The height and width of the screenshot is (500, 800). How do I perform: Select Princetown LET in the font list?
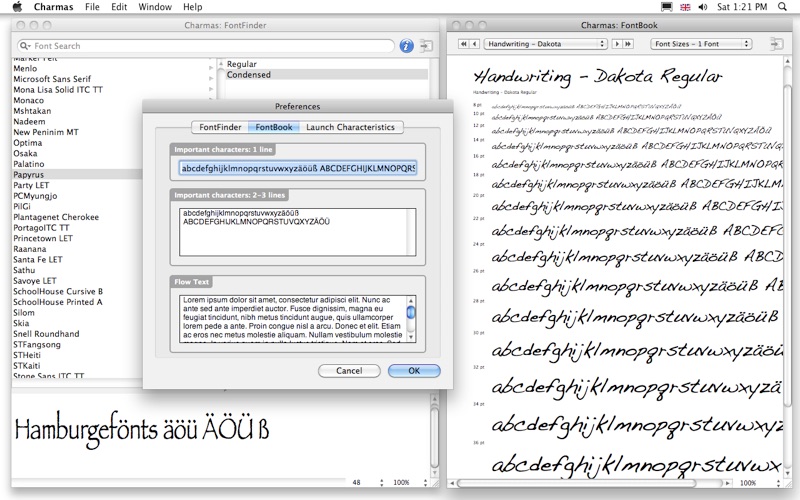tap(43, 238)
